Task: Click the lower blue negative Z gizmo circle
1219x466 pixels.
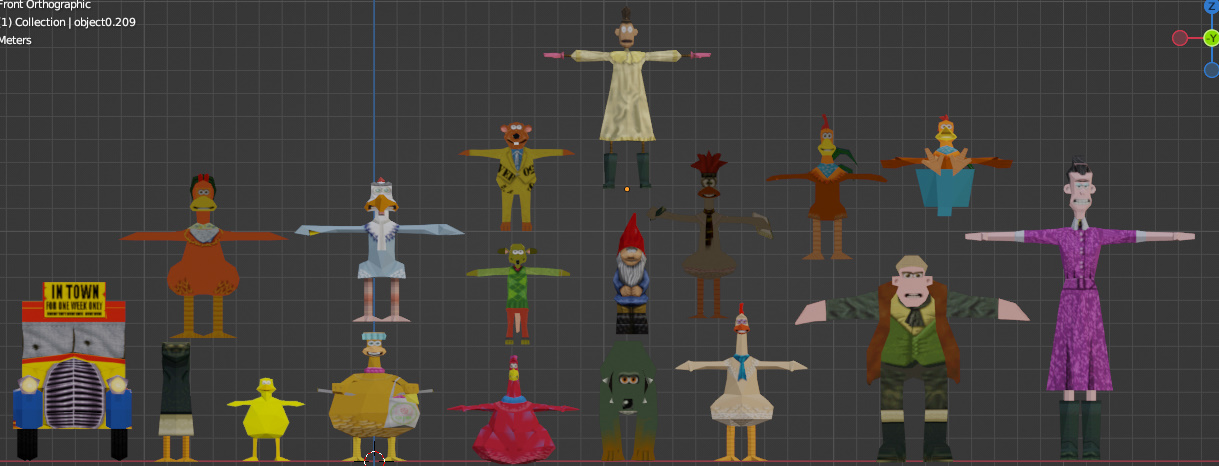Action: (1211, 70)
